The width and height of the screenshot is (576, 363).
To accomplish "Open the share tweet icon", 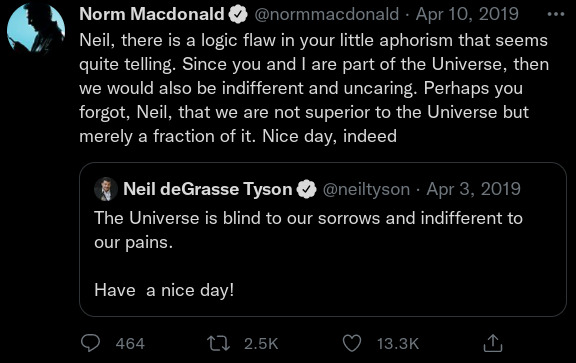I will 493,343.
